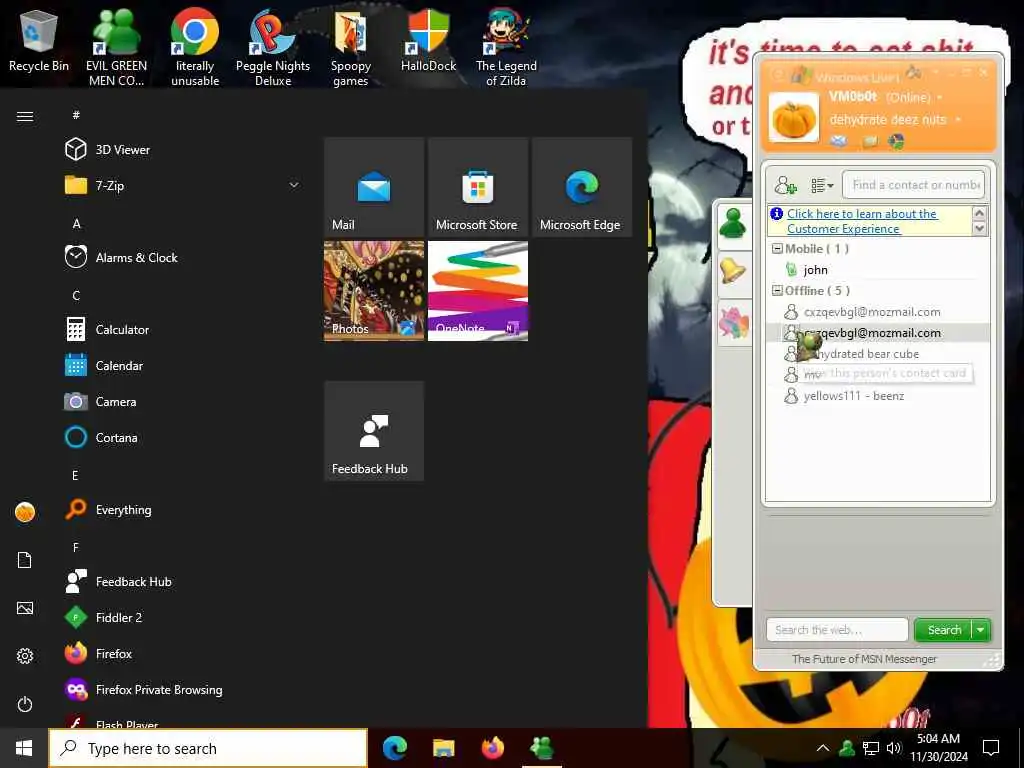This screenshot has width=1024, height=768.
Task: Focus the Find a contact search box
Action: 913,185
